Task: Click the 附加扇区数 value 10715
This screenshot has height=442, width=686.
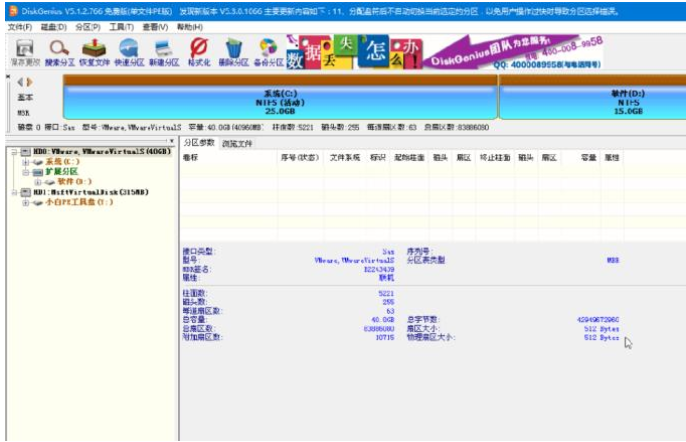Action: coord(385,337)
